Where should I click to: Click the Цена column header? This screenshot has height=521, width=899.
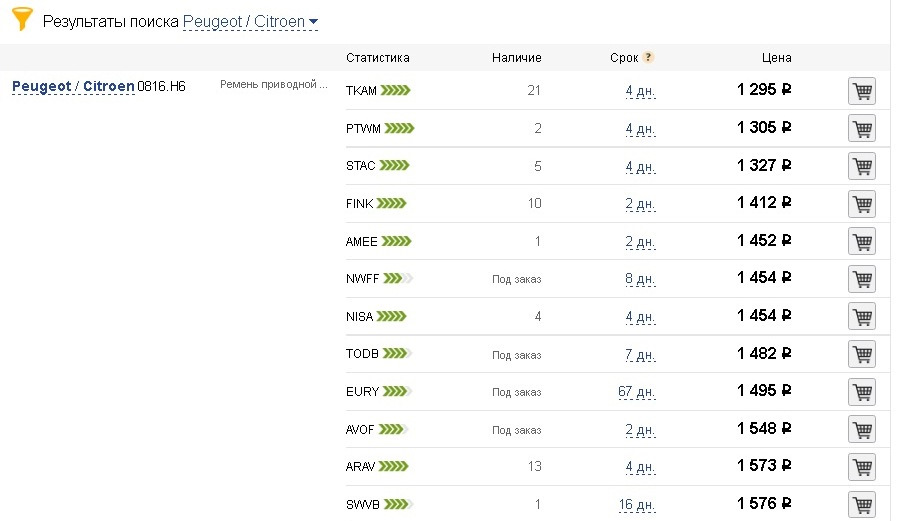click(777, 58)
